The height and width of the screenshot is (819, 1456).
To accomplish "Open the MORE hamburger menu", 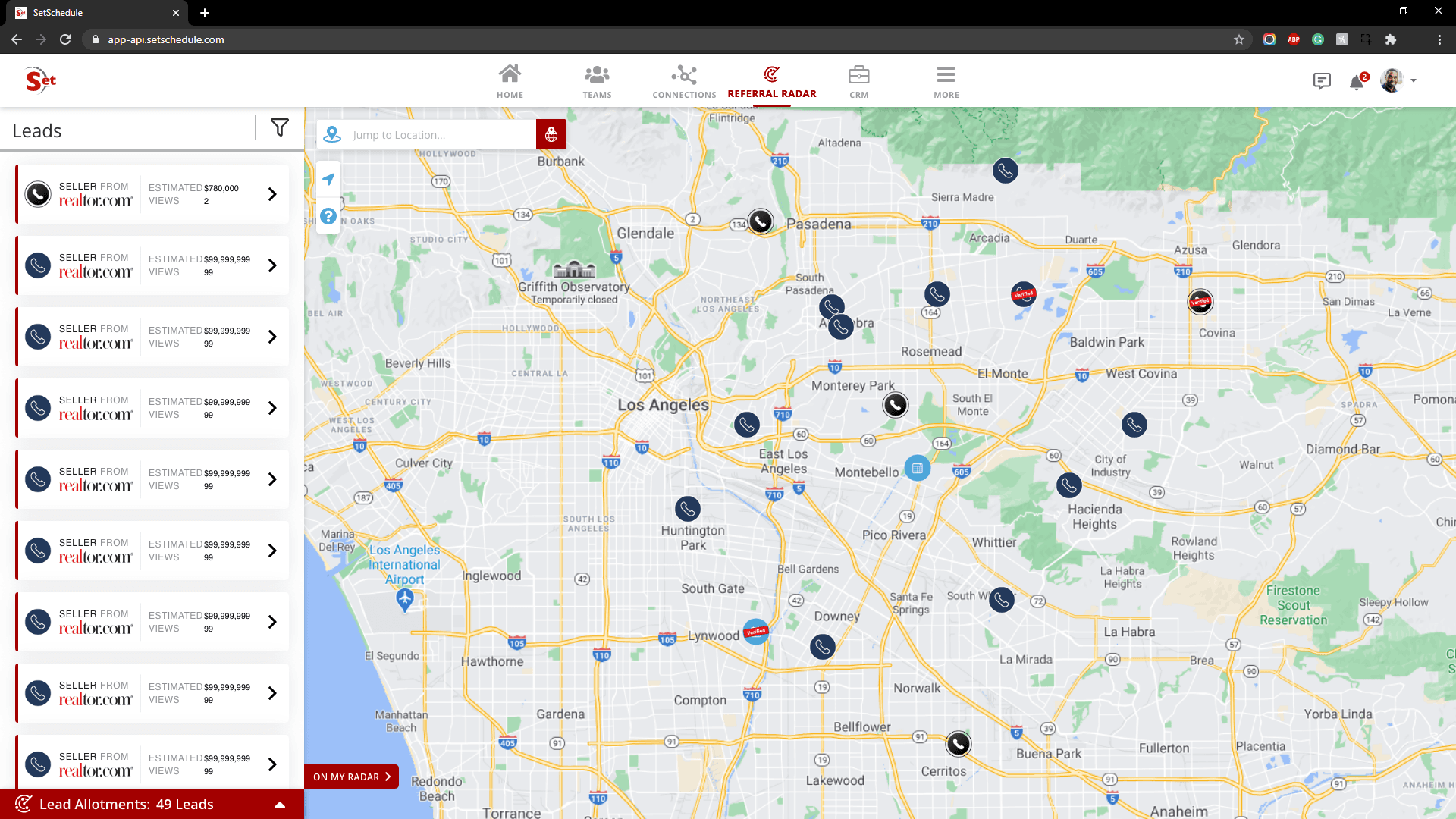I will (x=946, y=82).
